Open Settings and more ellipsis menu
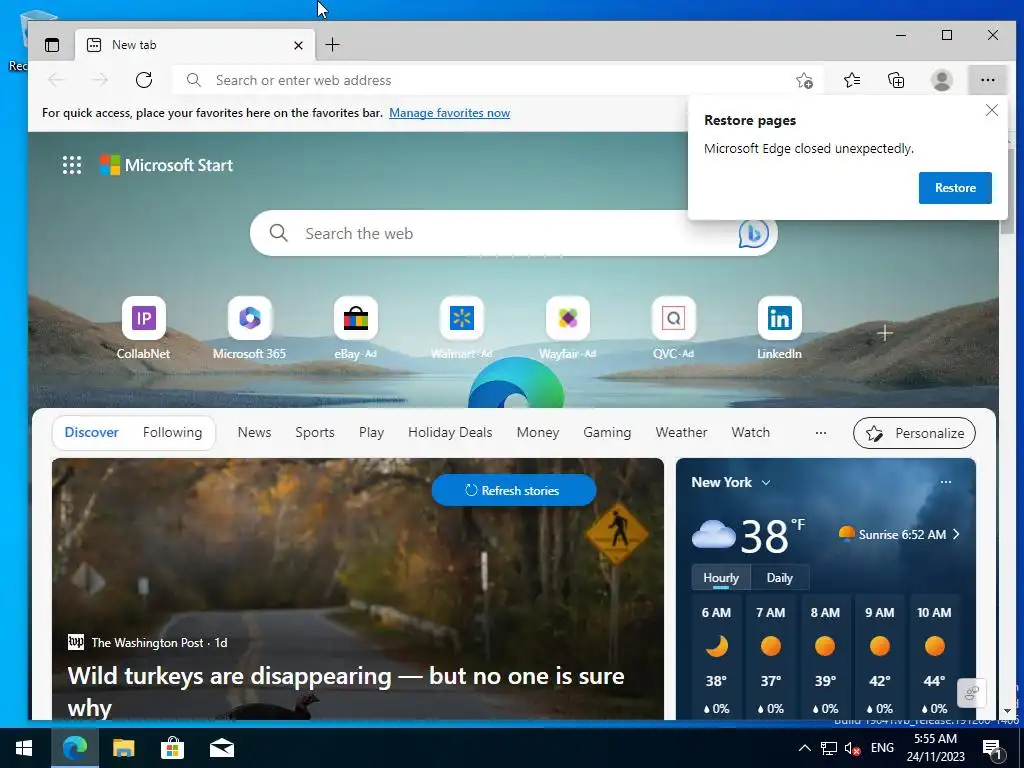 [987, 80]
